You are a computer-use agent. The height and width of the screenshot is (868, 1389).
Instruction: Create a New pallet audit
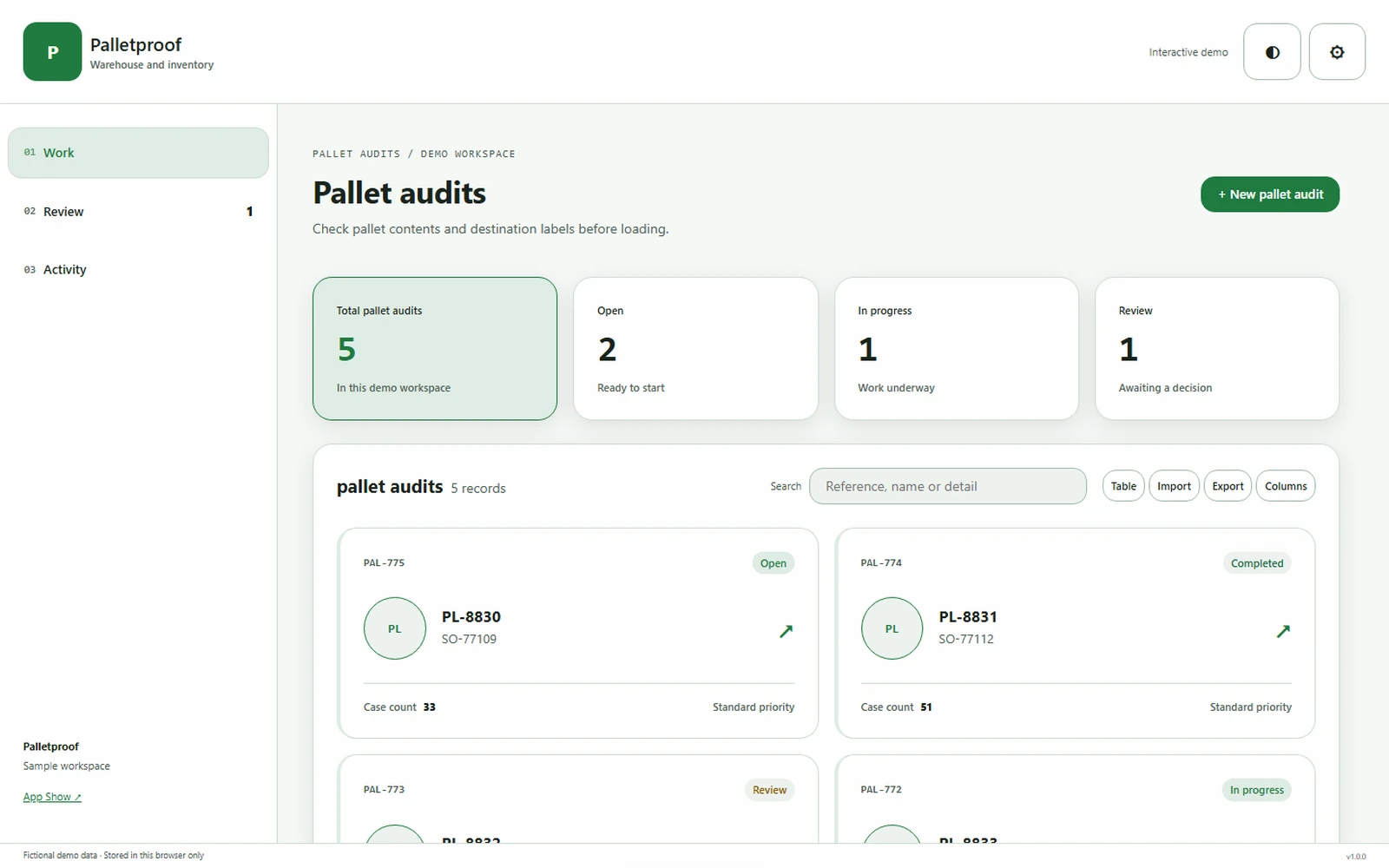click(1270, 194)
